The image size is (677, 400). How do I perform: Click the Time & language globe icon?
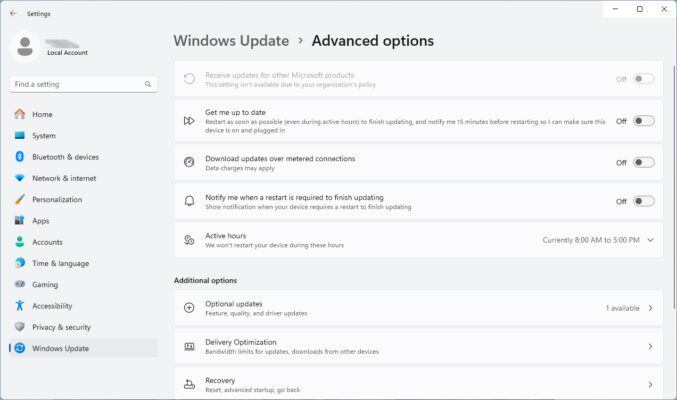[x=19, y=263]
